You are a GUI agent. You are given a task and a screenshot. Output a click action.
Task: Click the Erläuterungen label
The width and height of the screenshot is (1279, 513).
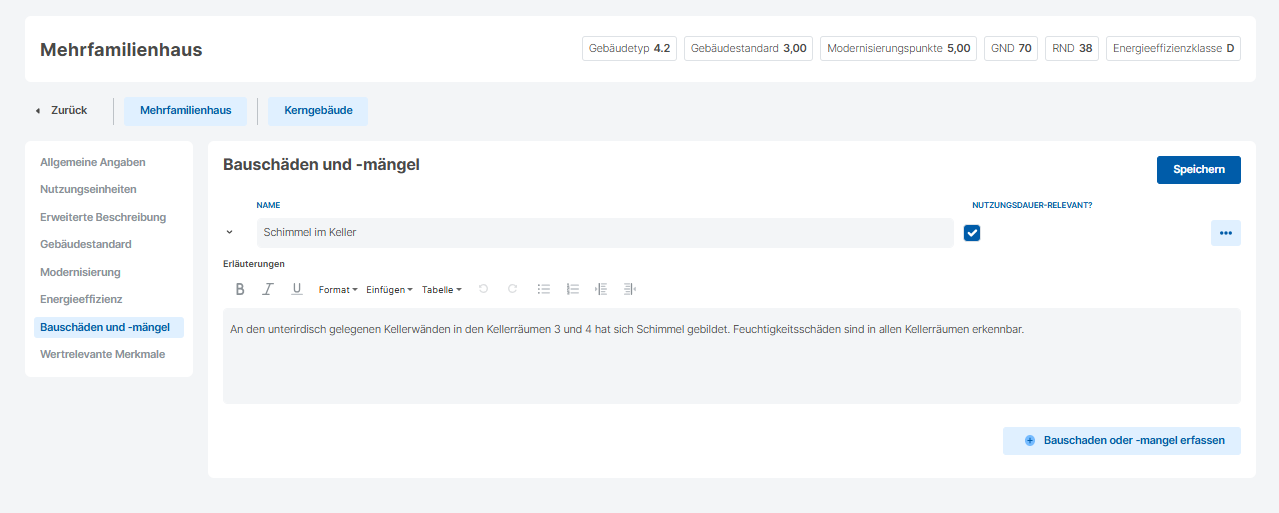point(254,264)
